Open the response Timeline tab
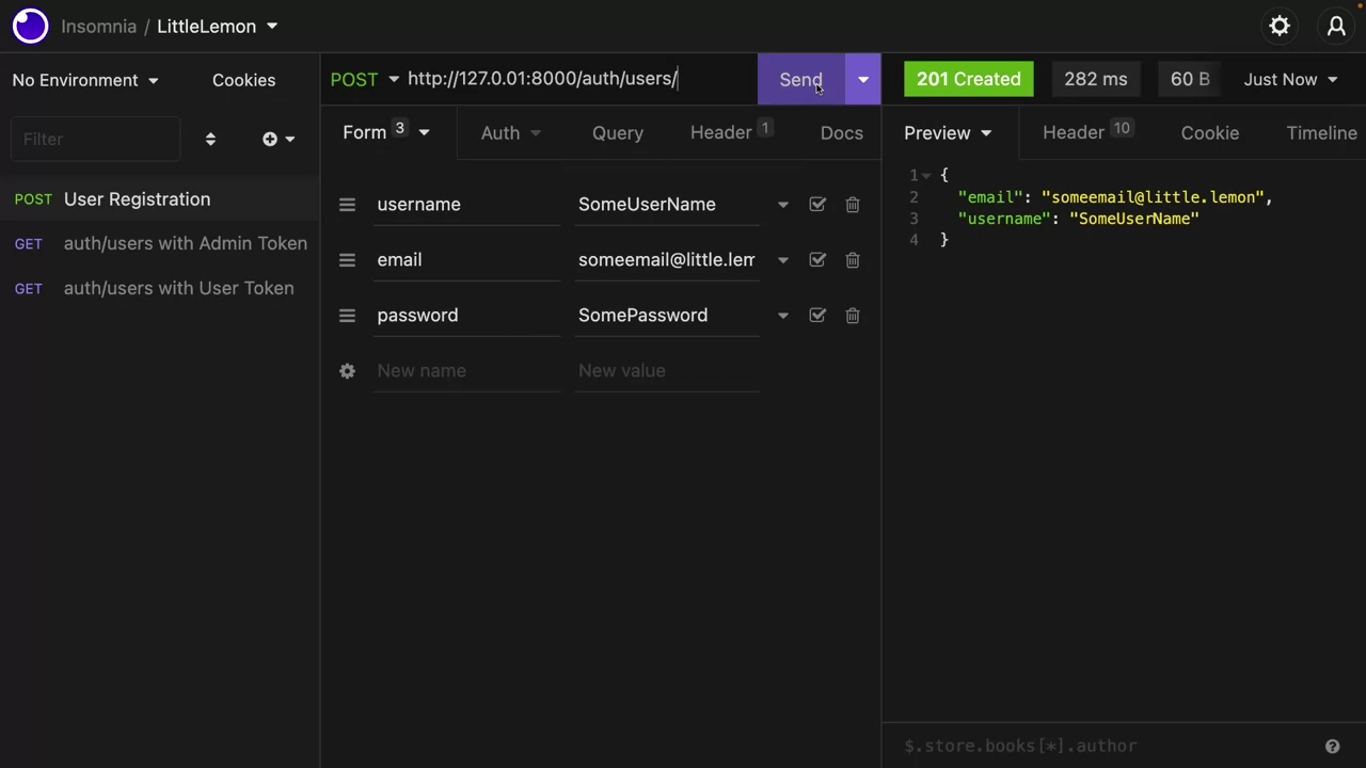This screenshot has width=1366, height=768. [1320, 133]
